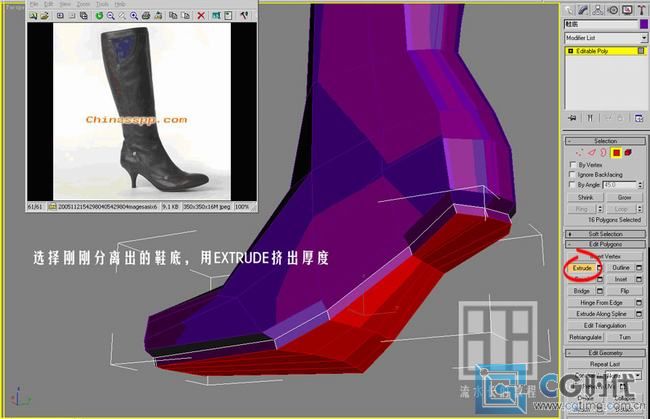Open Extrude Along Spline settings box
650x419 pixels.
click(639, 314)
